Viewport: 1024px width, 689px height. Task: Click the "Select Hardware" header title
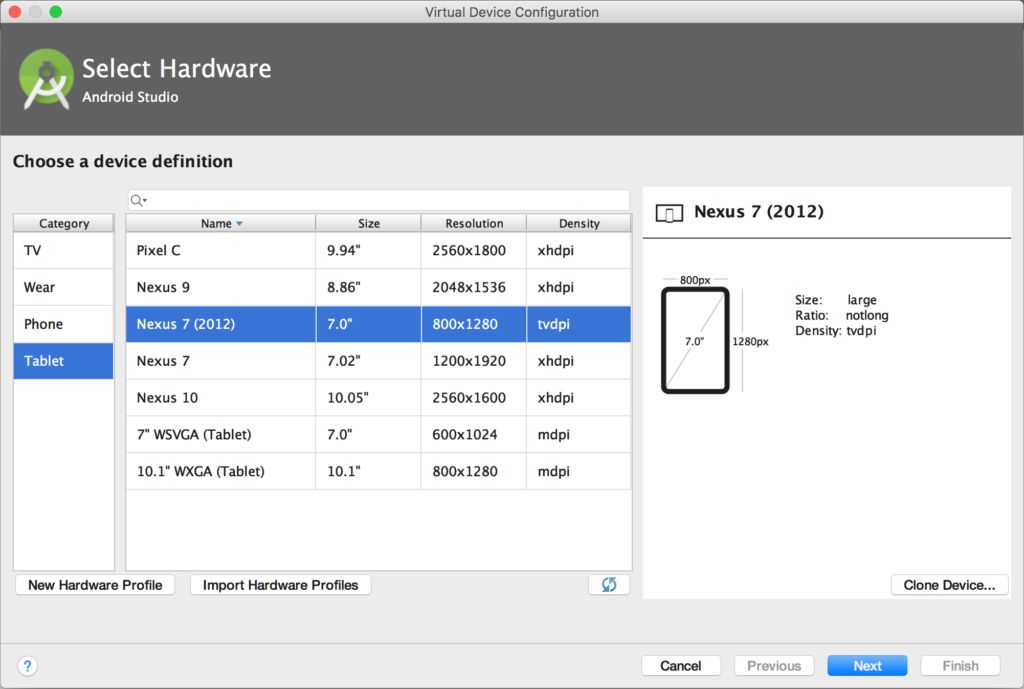pos(176,69)
